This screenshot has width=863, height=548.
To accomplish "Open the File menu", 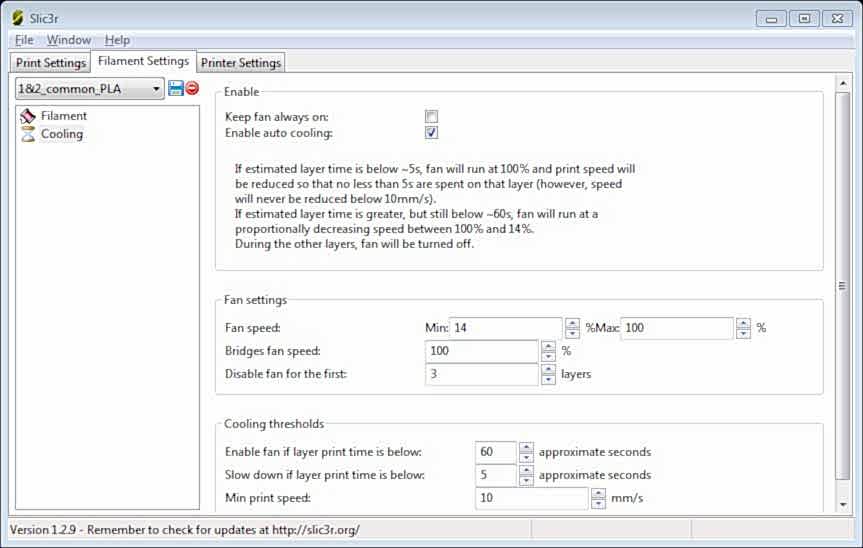I will click(24, 40).
